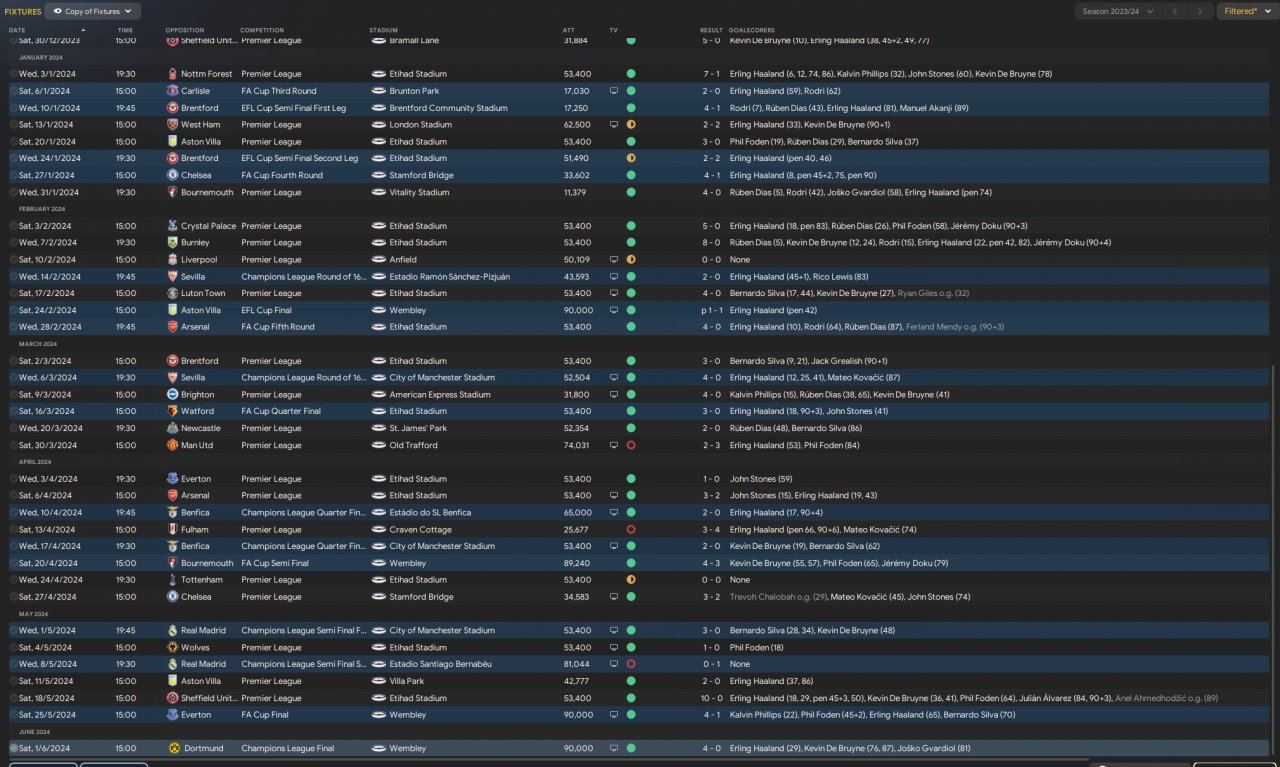Click the Man Utd club badge
Image resolution: width=1280 pixels, height=767 pixels.
coord(172,445)
